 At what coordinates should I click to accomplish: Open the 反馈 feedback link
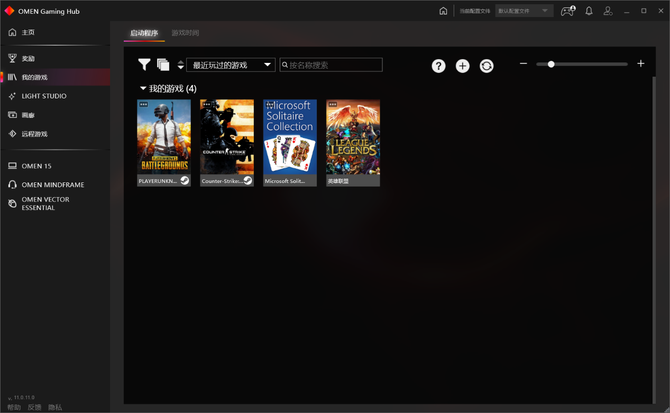pyautogui.click(x=35, y=407)
